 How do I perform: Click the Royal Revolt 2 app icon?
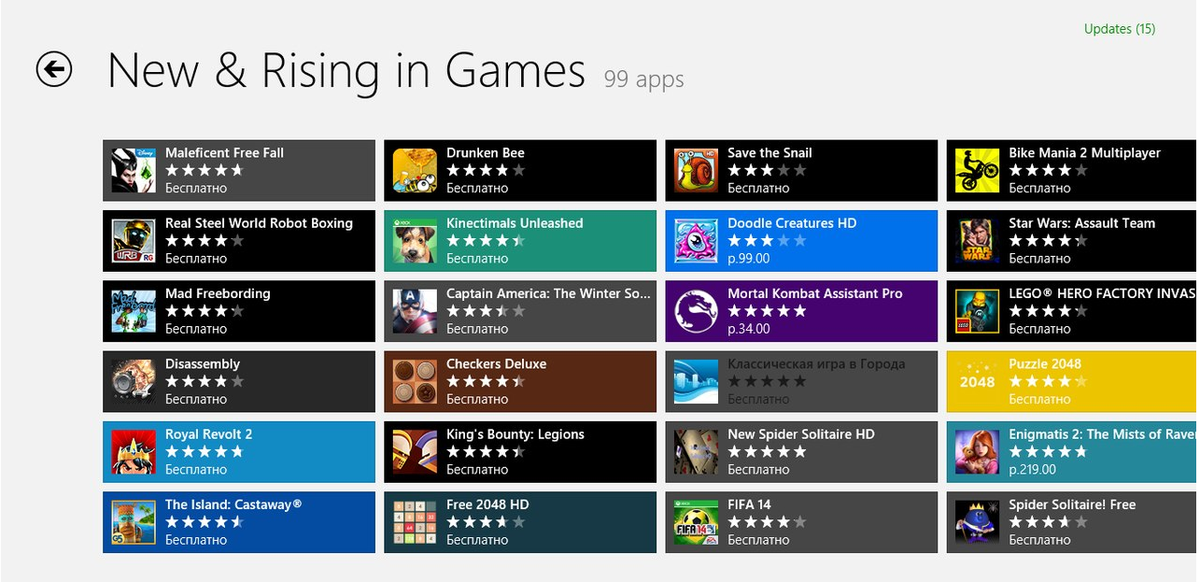click(134, 451)
